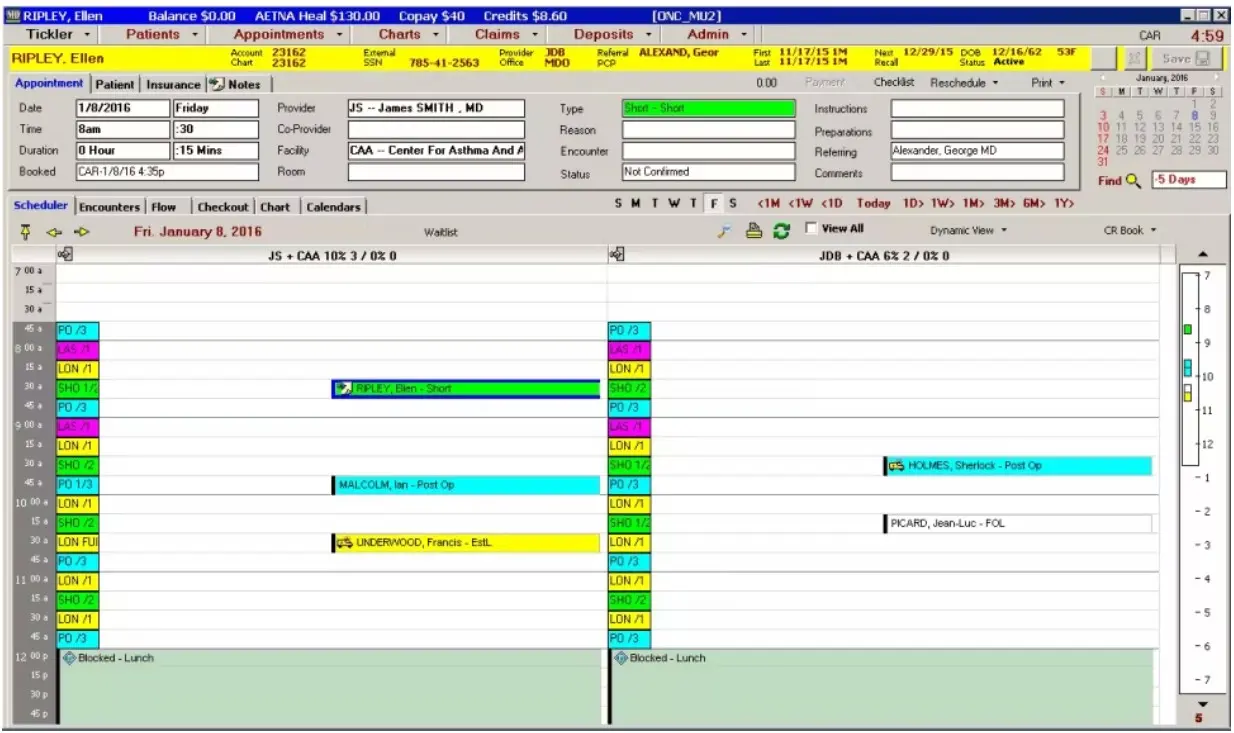Select January 15 on the mini calendar
This screenshot has height=733, width=1234.
[x=1194, y=126]
